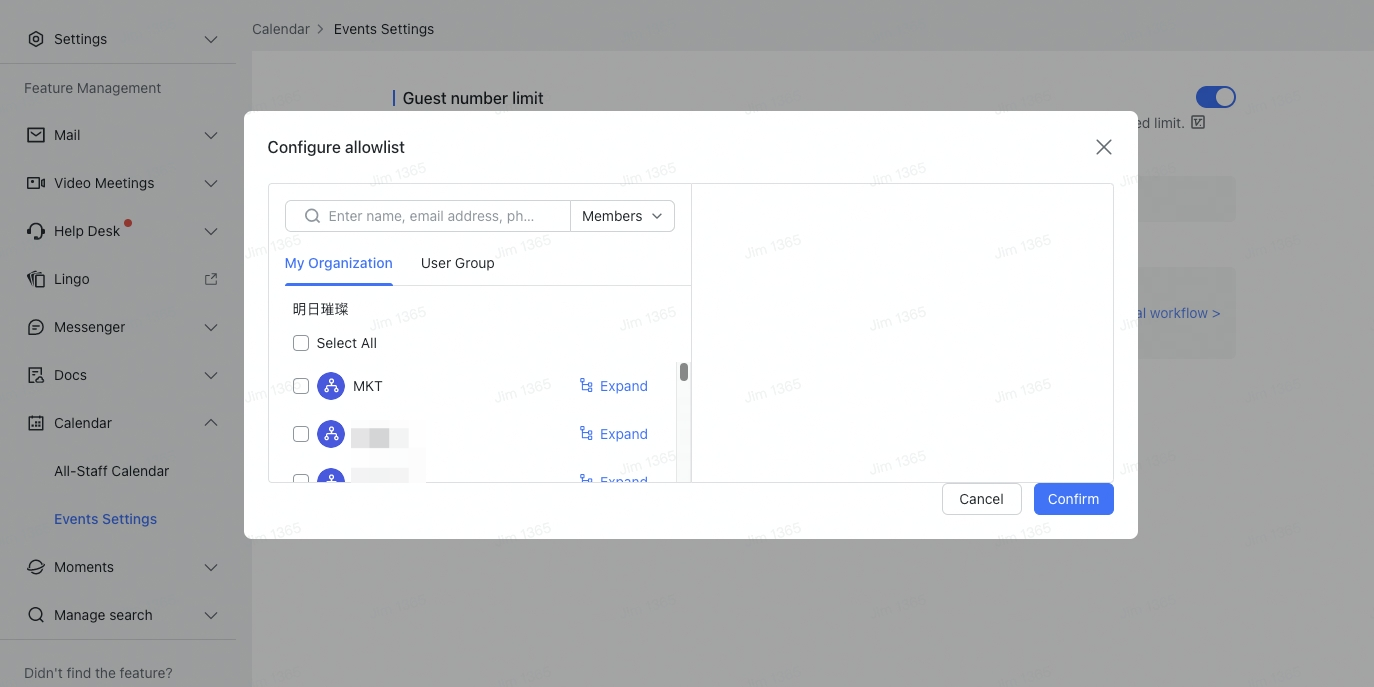The image size is (1374, 687).
Task: Click the Settings gear icon
Action: tap(37, 39)
